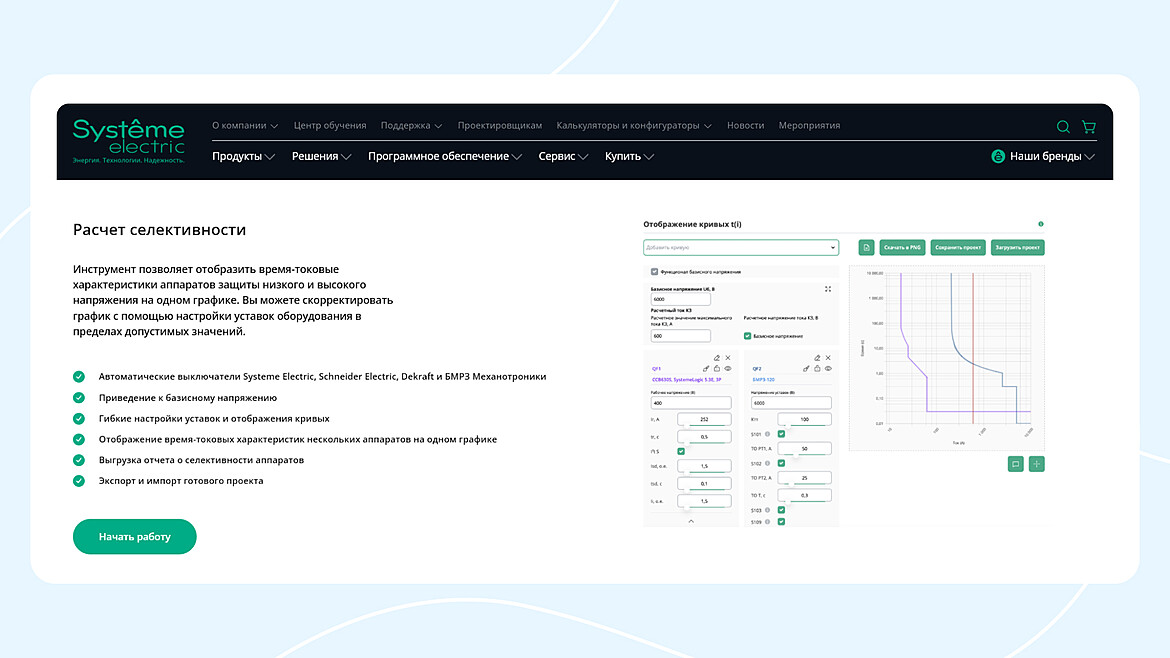Click the crosshair move icon below chart
Image resolution: width=1170 pixels, height=658 pixels.
pos(1036,464)
